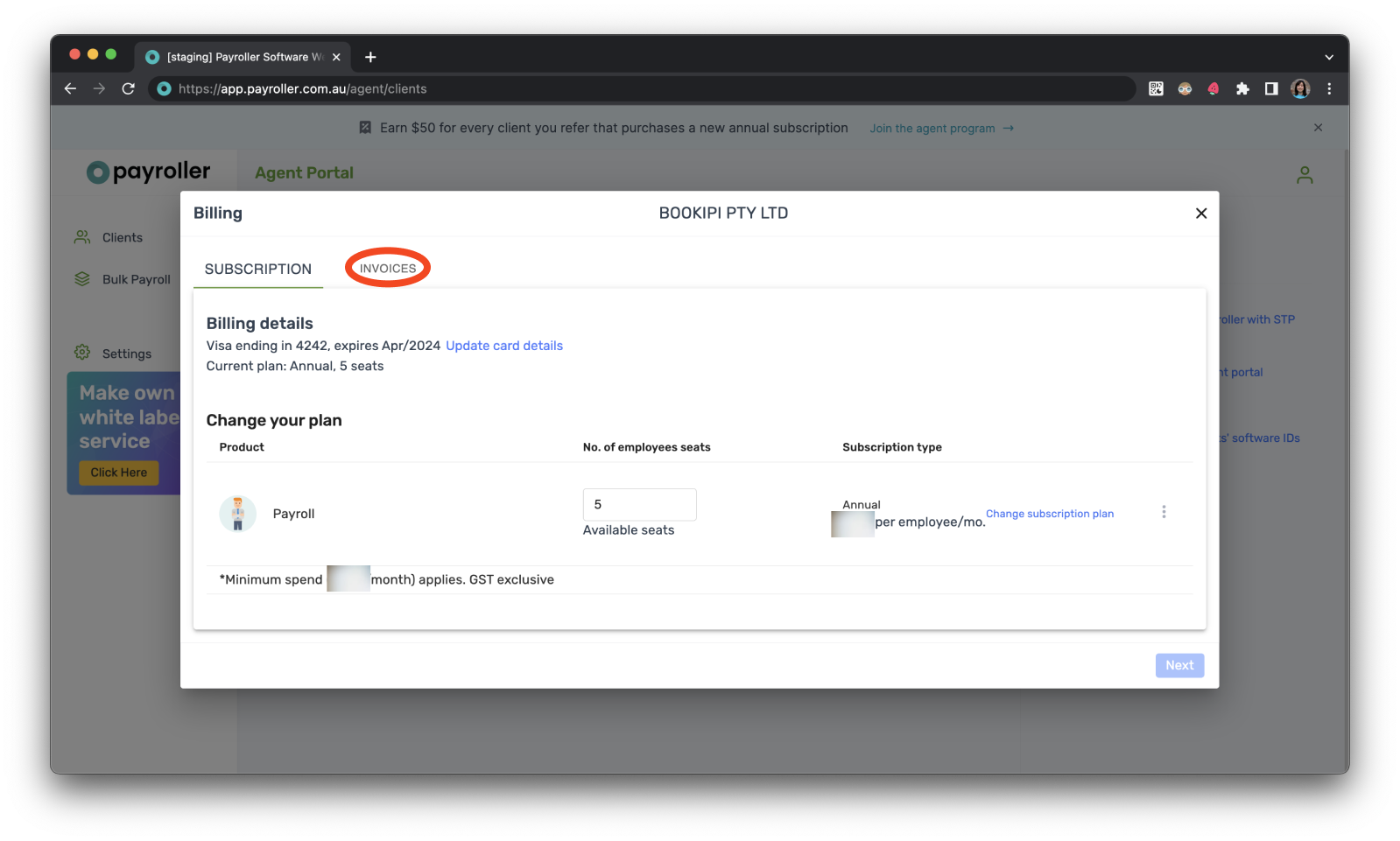Click the Click Here white label button

point(119,473)
